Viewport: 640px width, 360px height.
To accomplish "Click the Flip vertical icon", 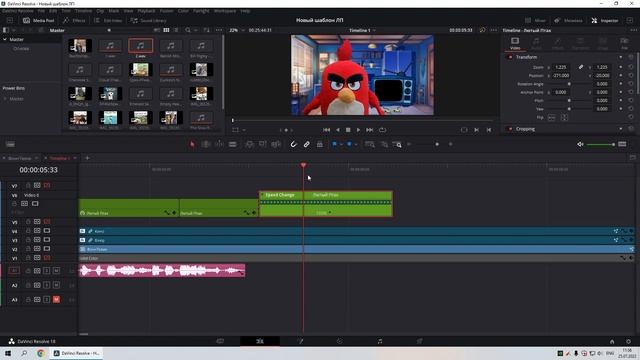I will pos(564,118).
